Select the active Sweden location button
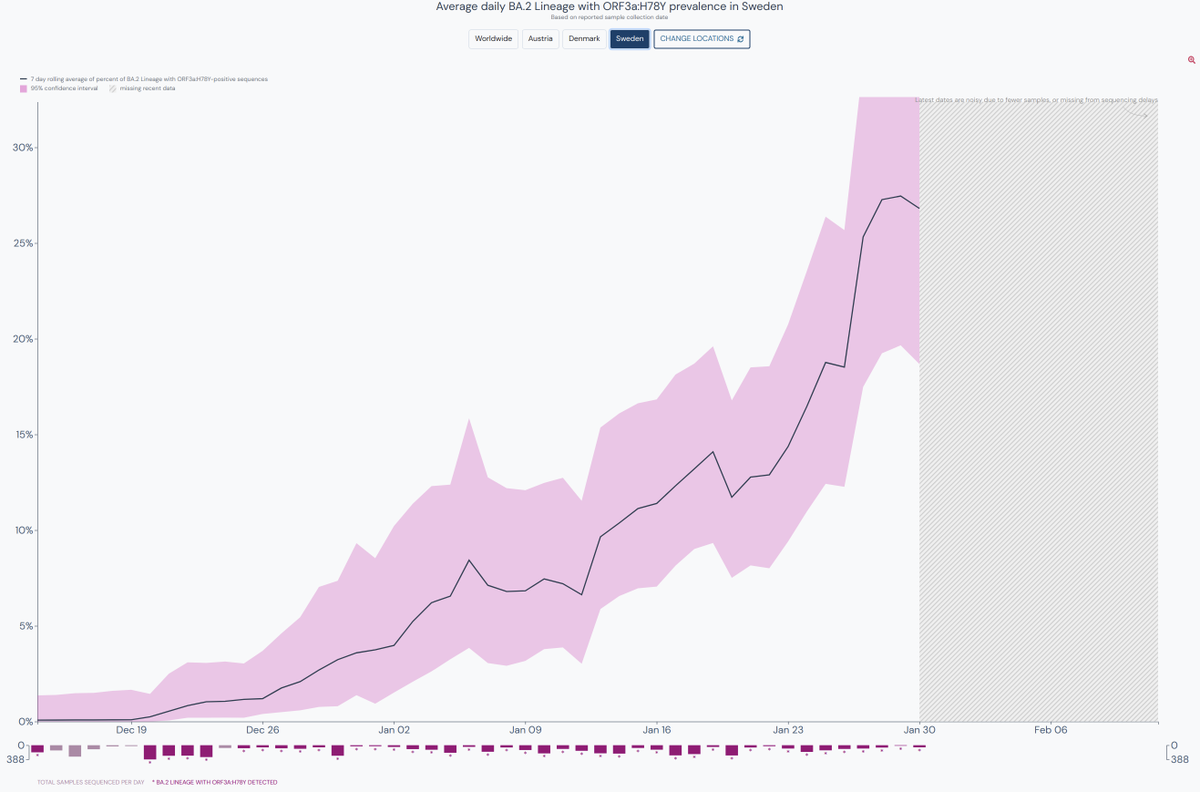 tap(630, 39)
